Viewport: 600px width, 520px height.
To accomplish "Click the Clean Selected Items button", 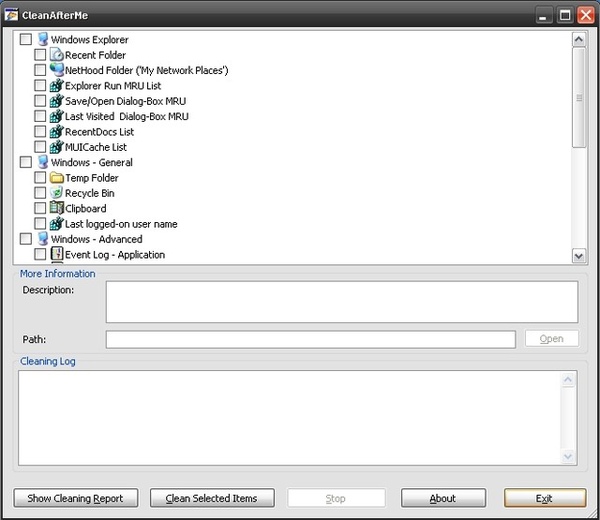I will point(212,498).
